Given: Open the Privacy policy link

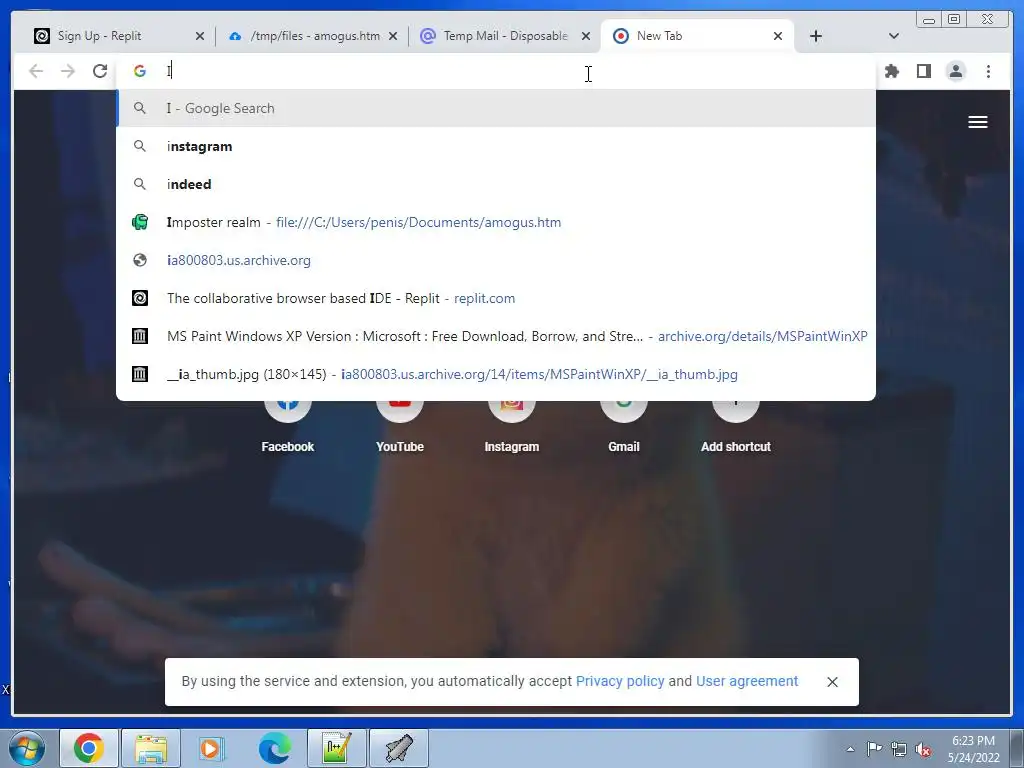Looking at the screenshot, I should (x=620, y=681).
